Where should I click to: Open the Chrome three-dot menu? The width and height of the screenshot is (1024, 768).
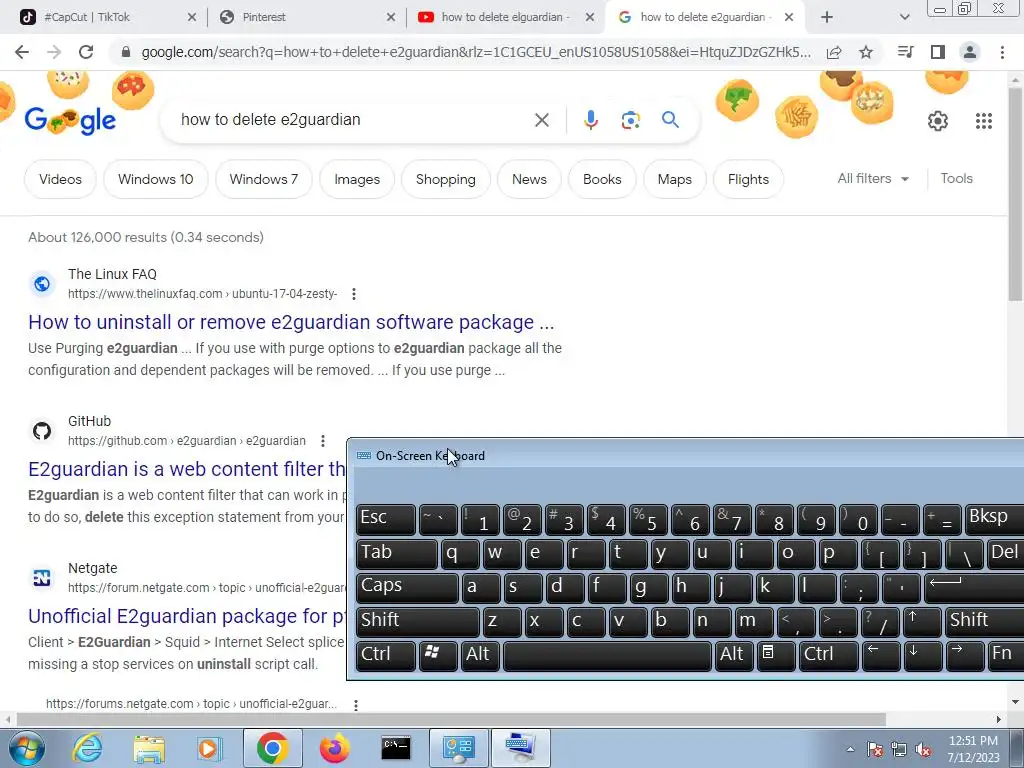click(x=1002, y=52)
